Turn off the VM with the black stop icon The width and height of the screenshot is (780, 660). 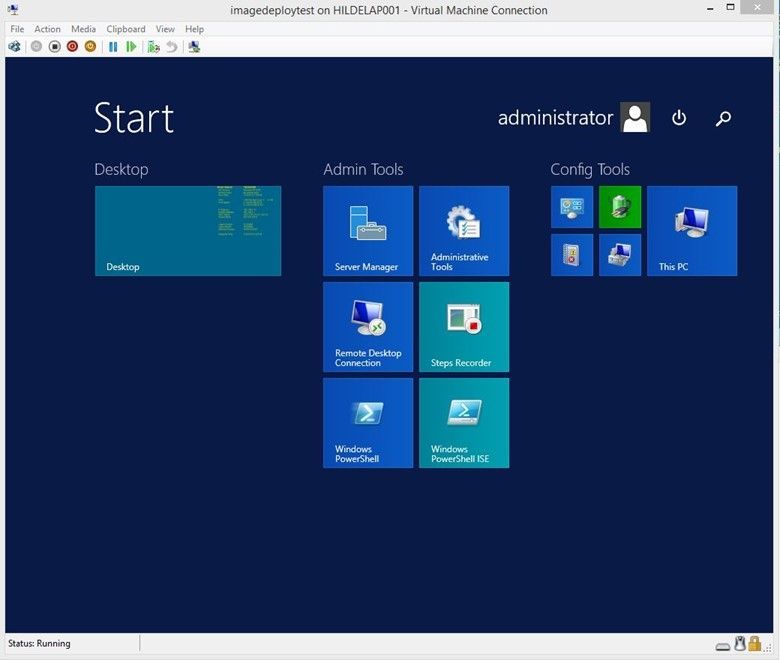54,47
